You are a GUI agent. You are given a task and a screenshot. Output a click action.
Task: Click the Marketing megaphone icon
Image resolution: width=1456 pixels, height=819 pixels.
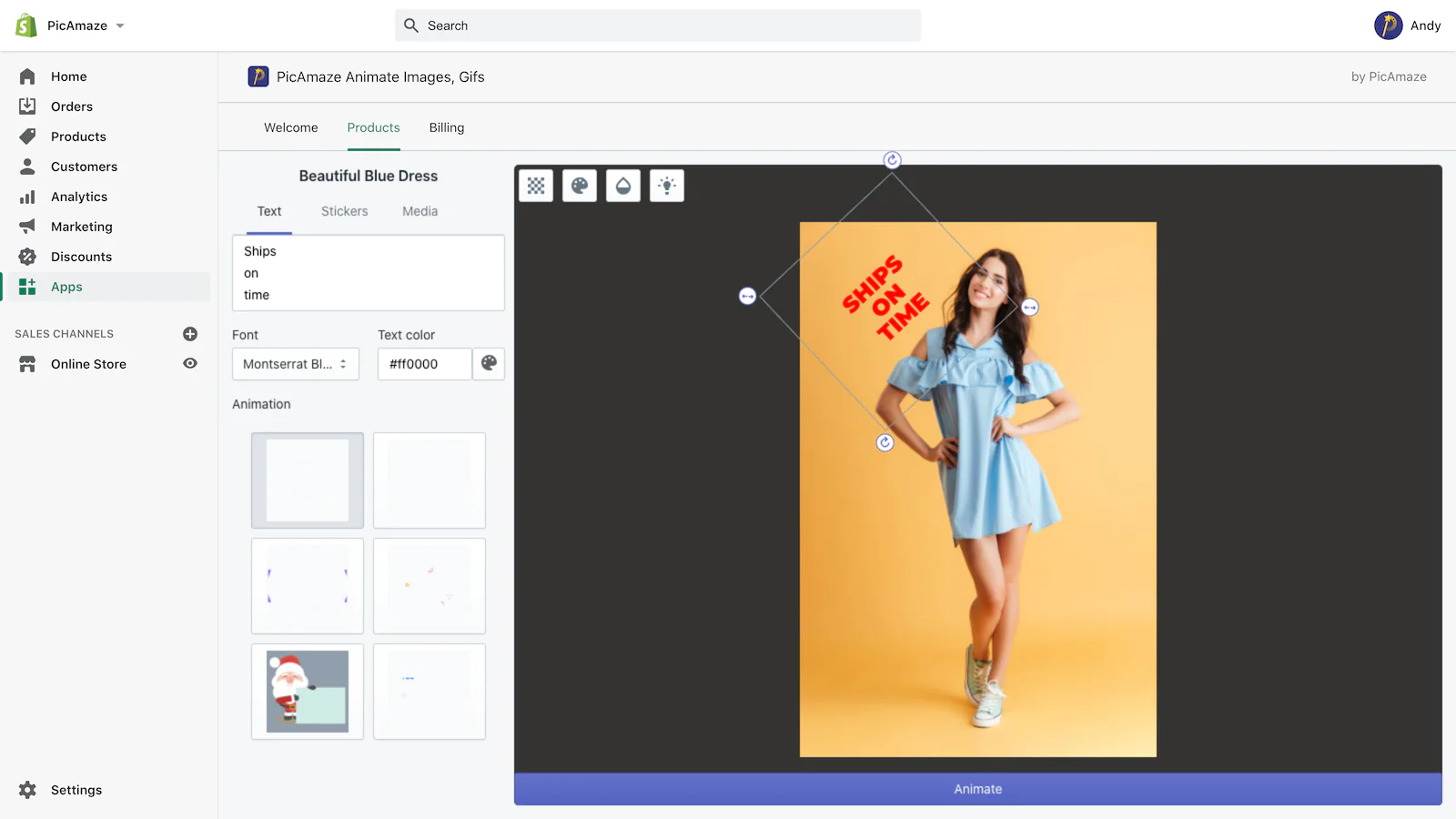[27, 227]
